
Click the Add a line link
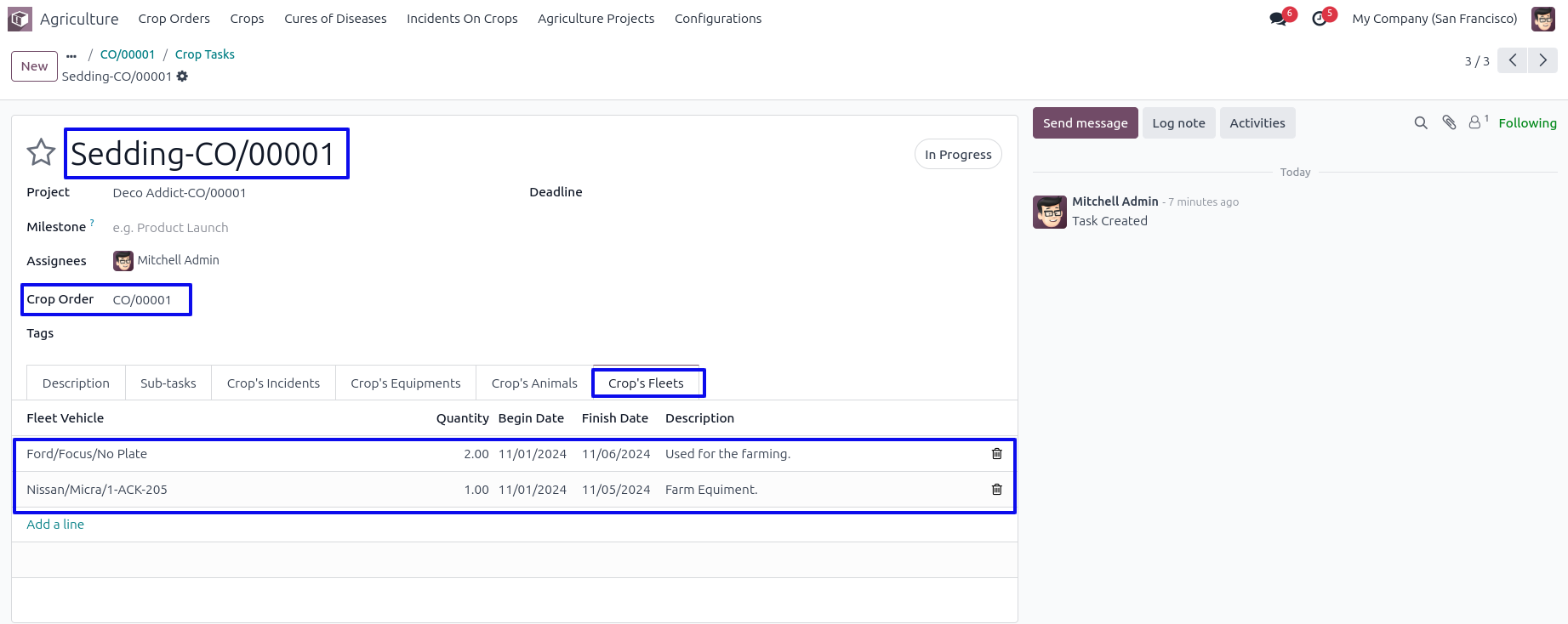point(55,525)
